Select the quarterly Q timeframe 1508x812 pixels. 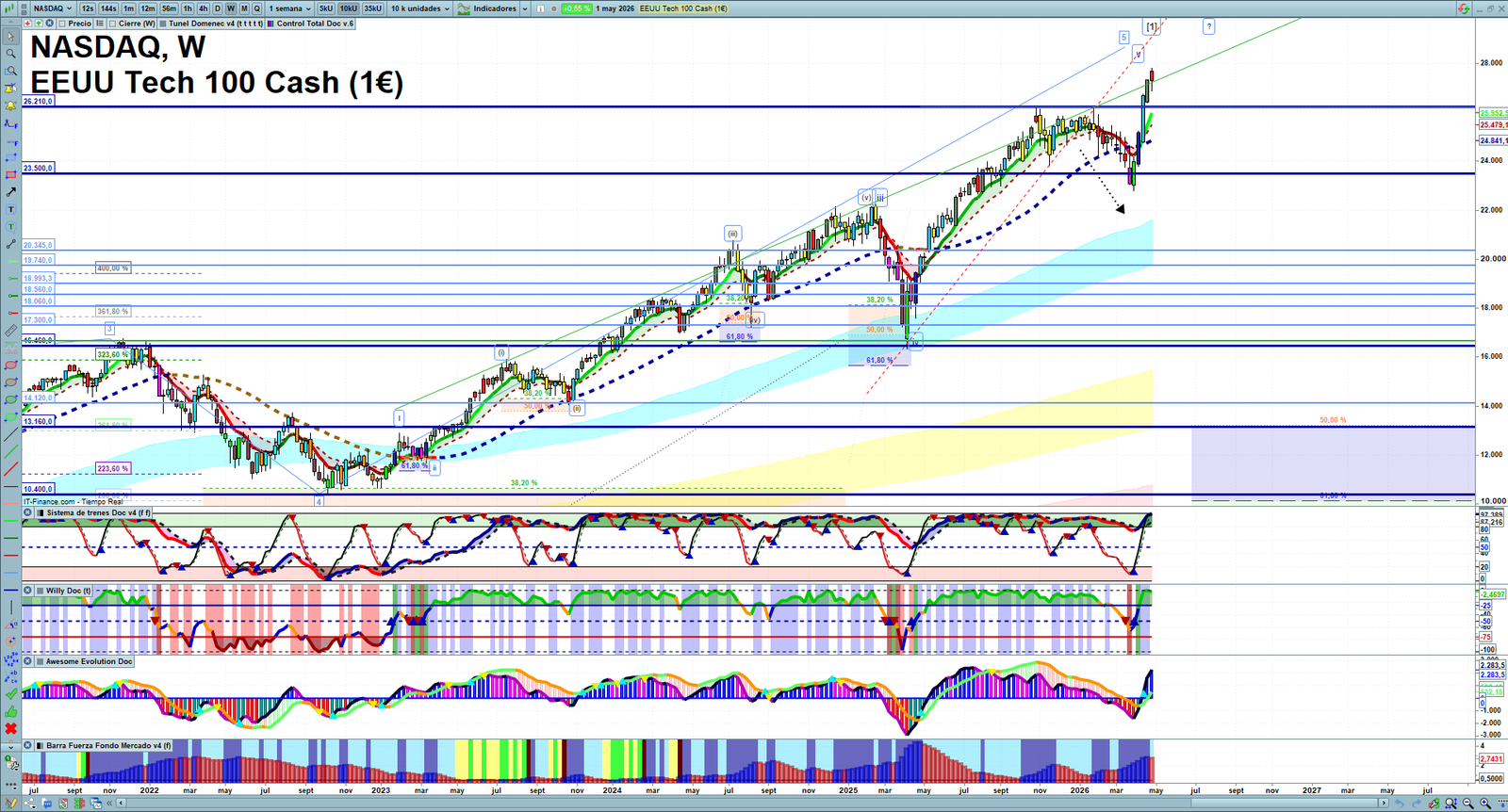click(x=256, y=8)
